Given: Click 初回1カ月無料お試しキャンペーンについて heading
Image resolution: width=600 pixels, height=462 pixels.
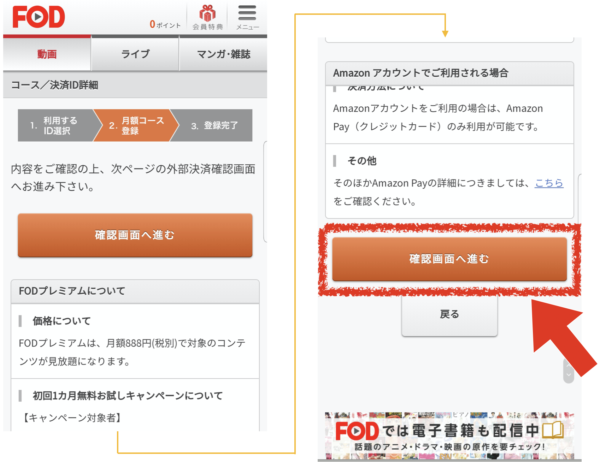Looking at the screenshot, I should (x=127, y=396).
